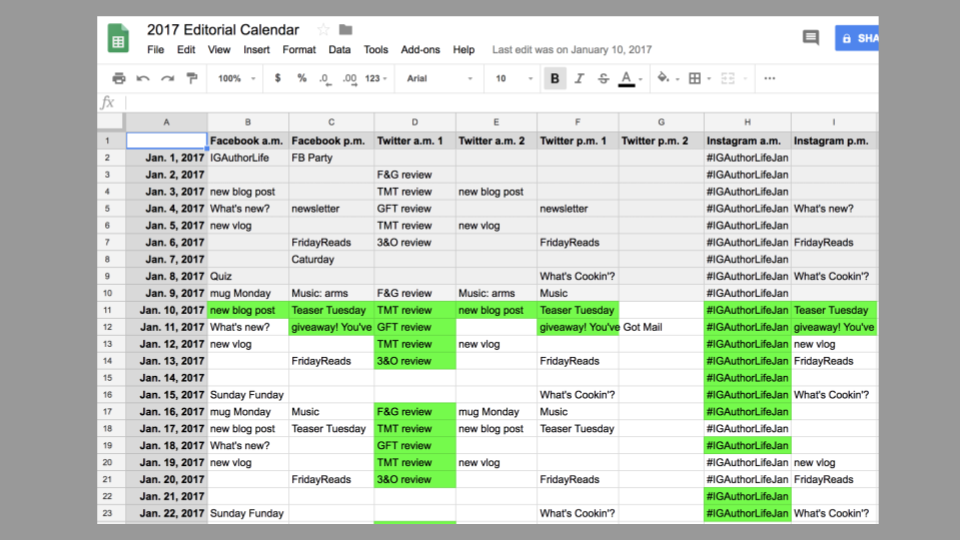The height and width of the screenshot is (540, 960).
Task: Open the Edit menu
Action: pos(186,50)
